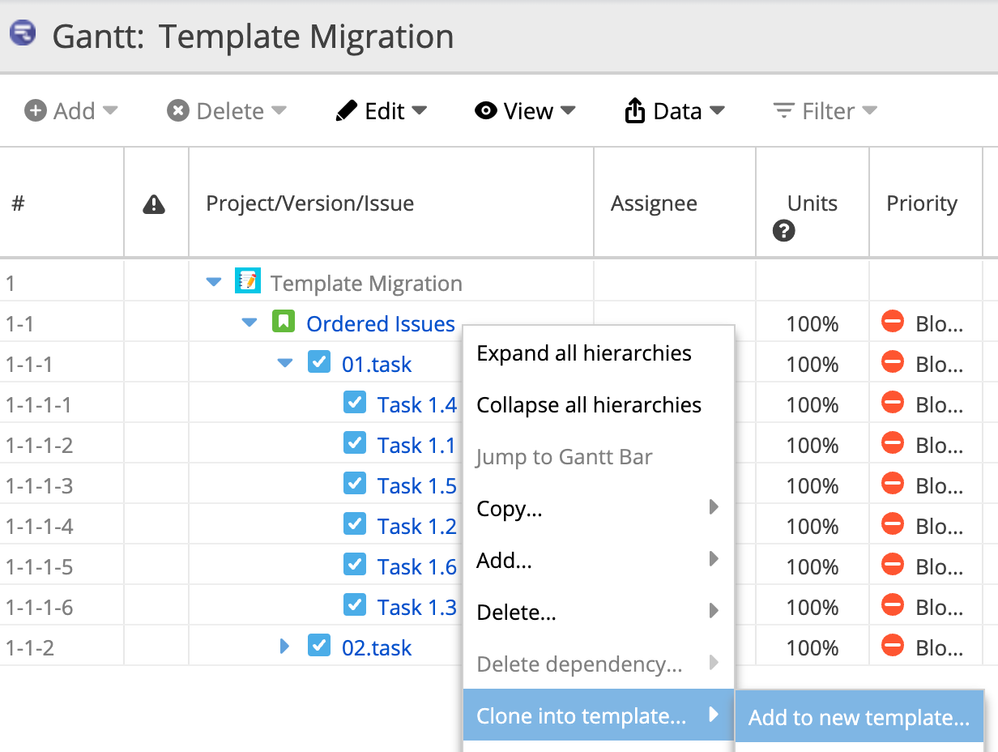This screenshot has width=998, height=752.
Task: Click the blocker priority icon in Task 1.5 row
Action: point(892,483)
